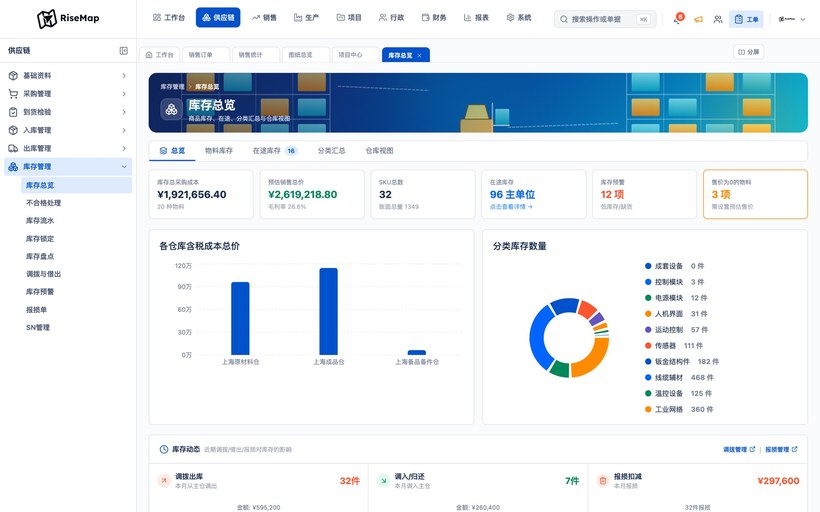Select the 分类汇总 sub-tab
The image size is (820, 512).
pyautogui.click(x=332, y=151)
